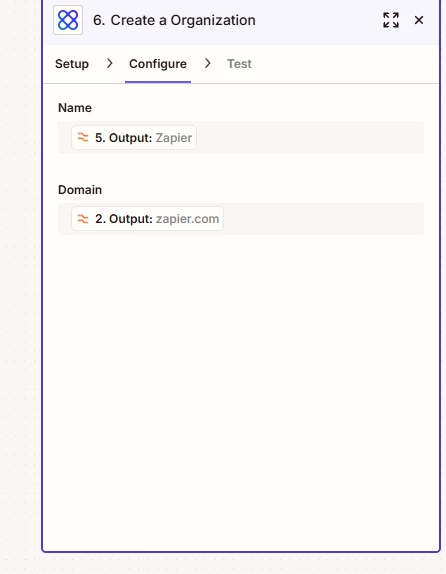Screen dimensions: 446x574
Task: Click the chevron between Configure and Test
Action: coord(208,63)
